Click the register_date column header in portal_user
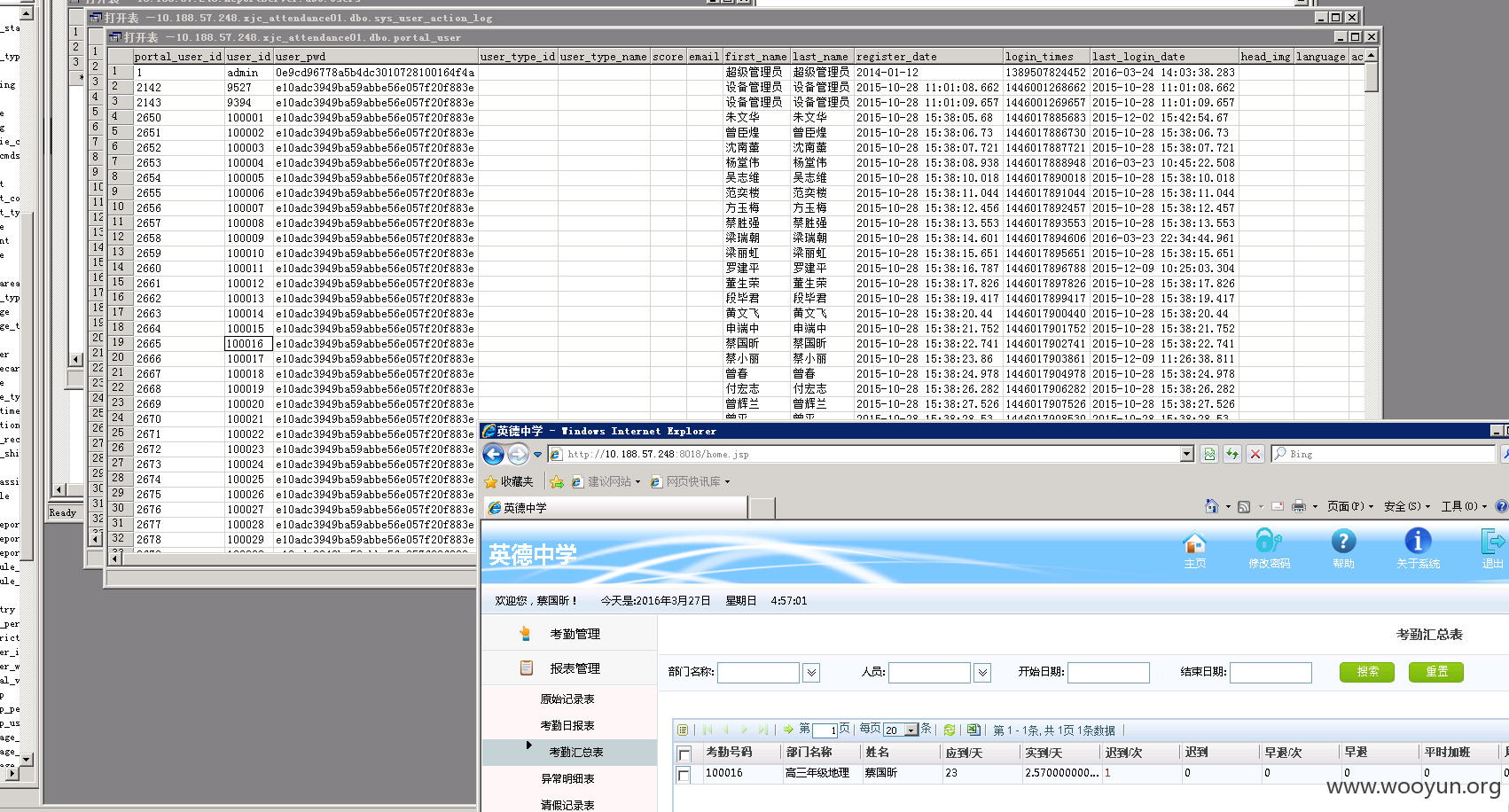The width and height of the screenshot is (1509, 812). tap(927, 57)
